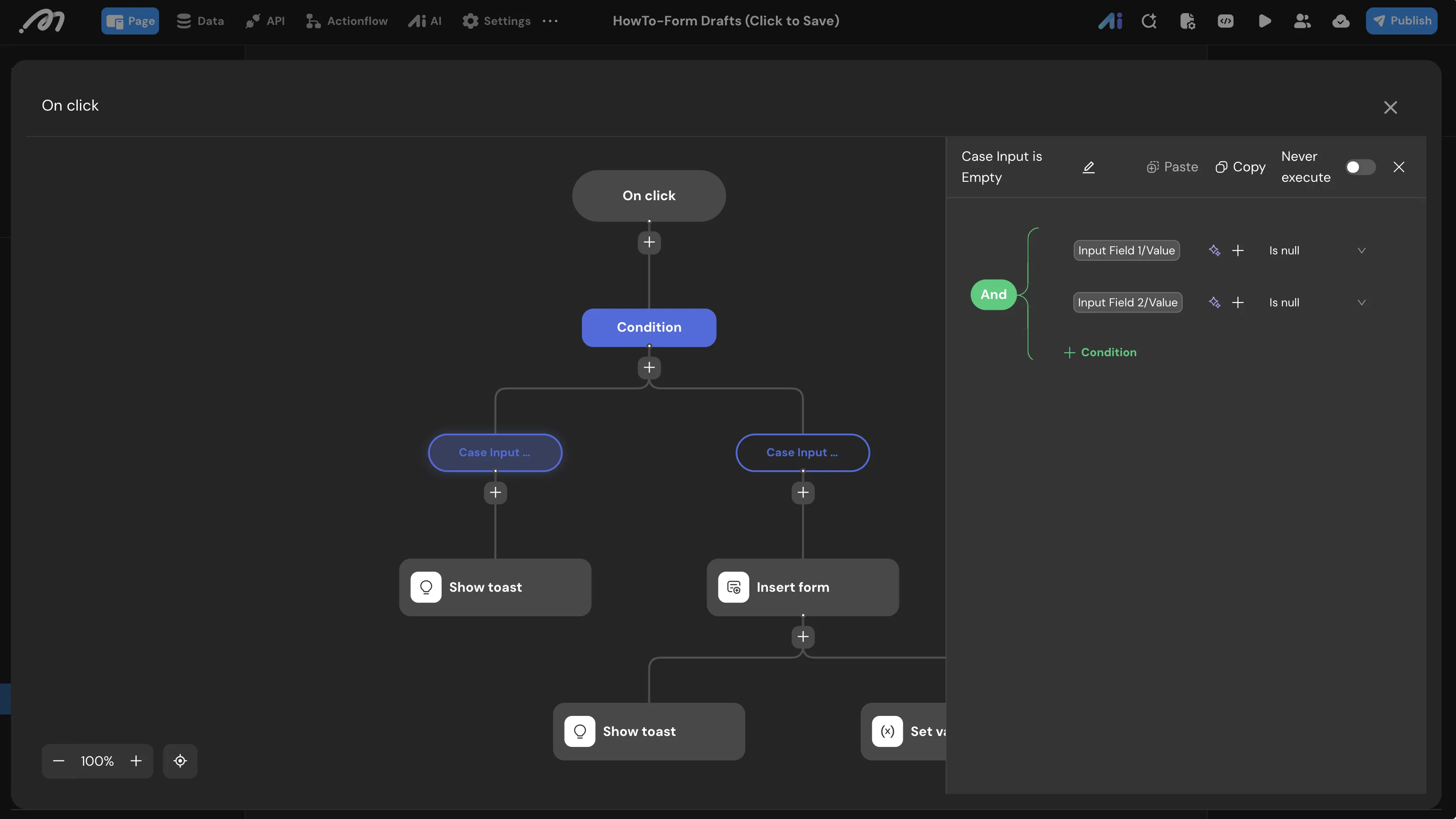Close the Case Input is Empty panel

[x=1399, y=167]
